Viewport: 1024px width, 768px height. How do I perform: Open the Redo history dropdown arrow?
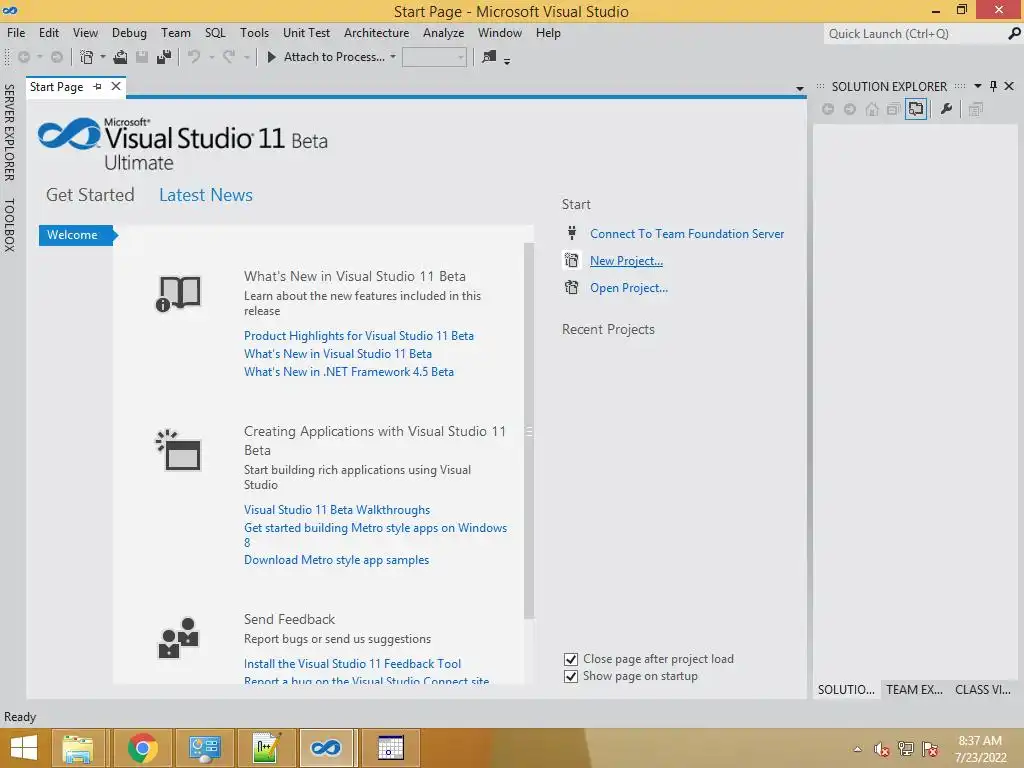coord(246,57)
